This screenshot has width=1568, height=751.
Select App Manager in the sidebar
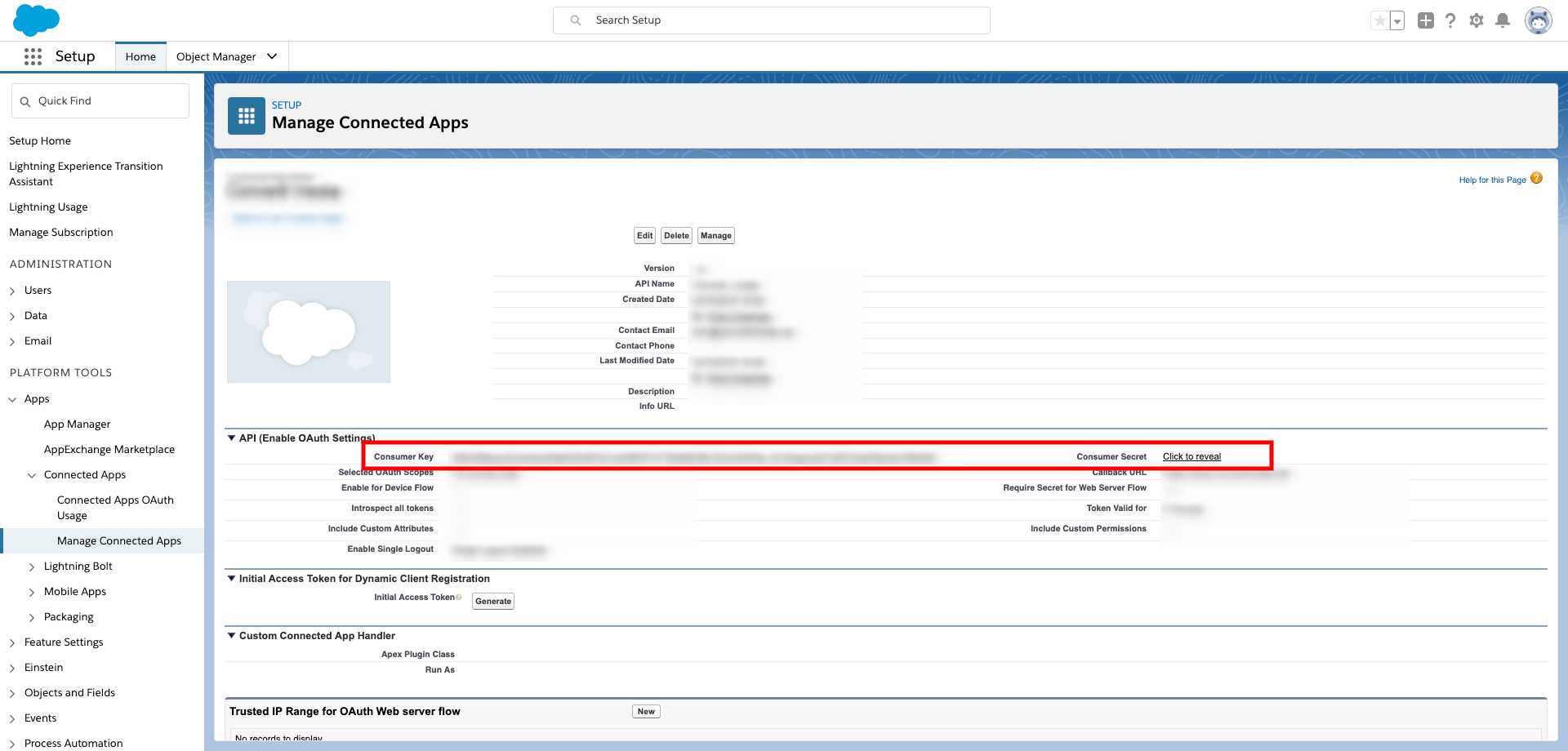[x=77, y=424]
